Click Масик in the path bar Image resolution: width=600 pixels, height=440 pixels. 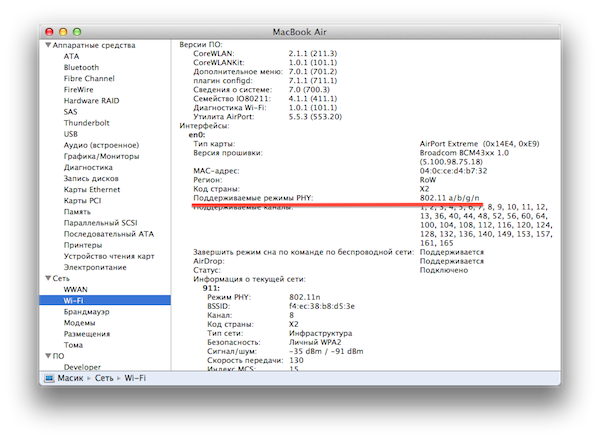click(70, 378)
